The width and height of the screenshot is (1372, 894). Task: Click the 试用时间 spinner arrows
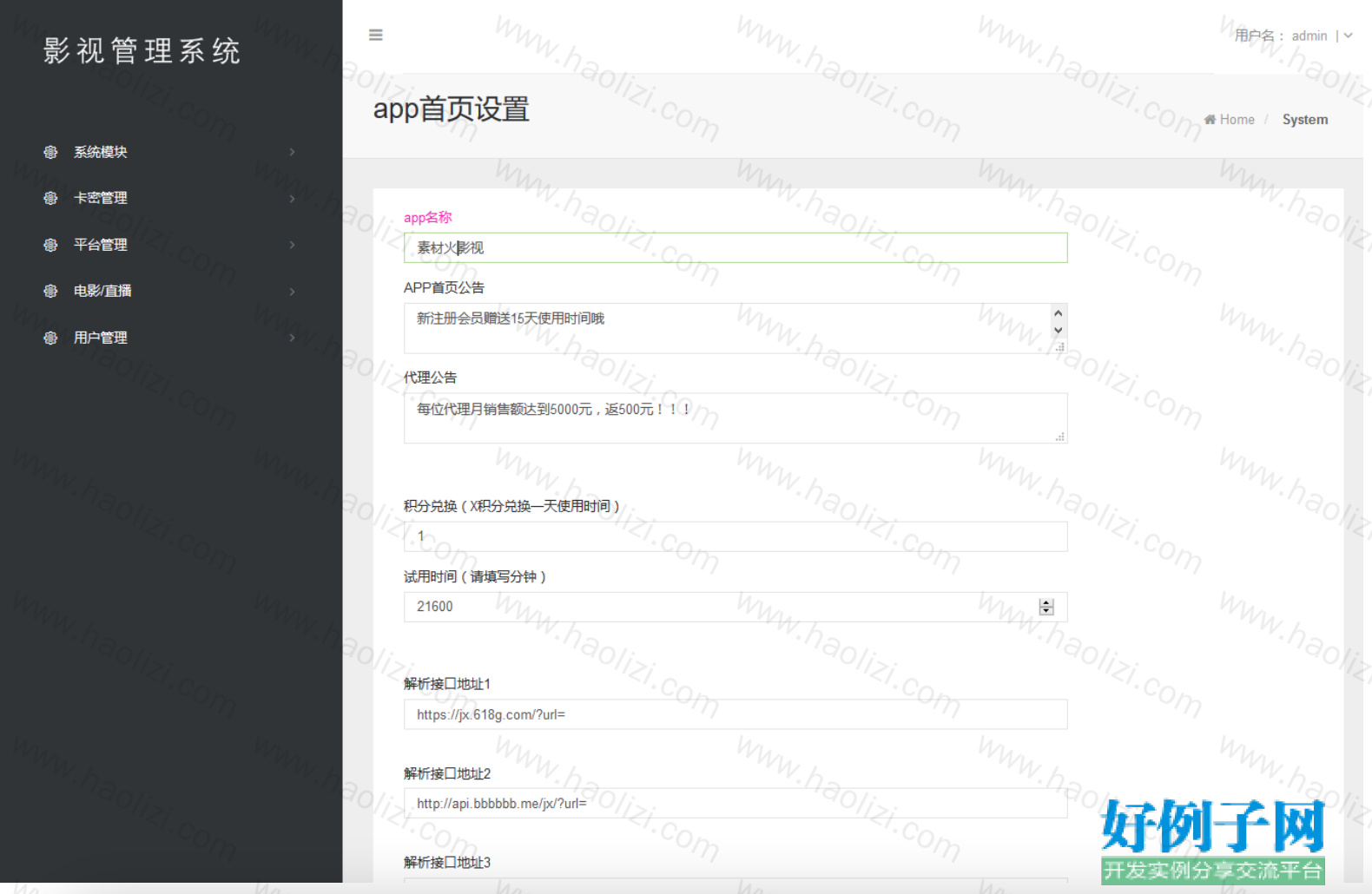(1046, 607)
